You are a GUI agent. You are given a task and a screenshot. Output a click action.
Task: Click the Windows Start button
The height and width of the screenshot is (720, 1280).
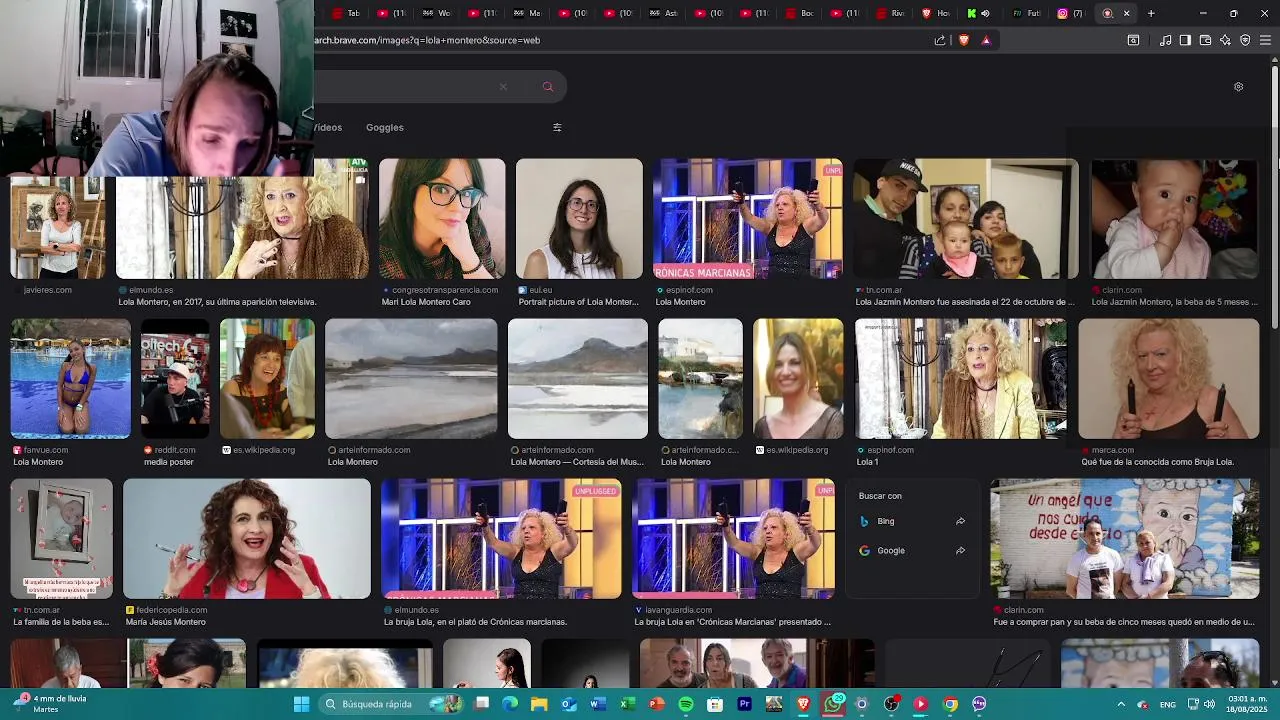[x=301, y=704]
